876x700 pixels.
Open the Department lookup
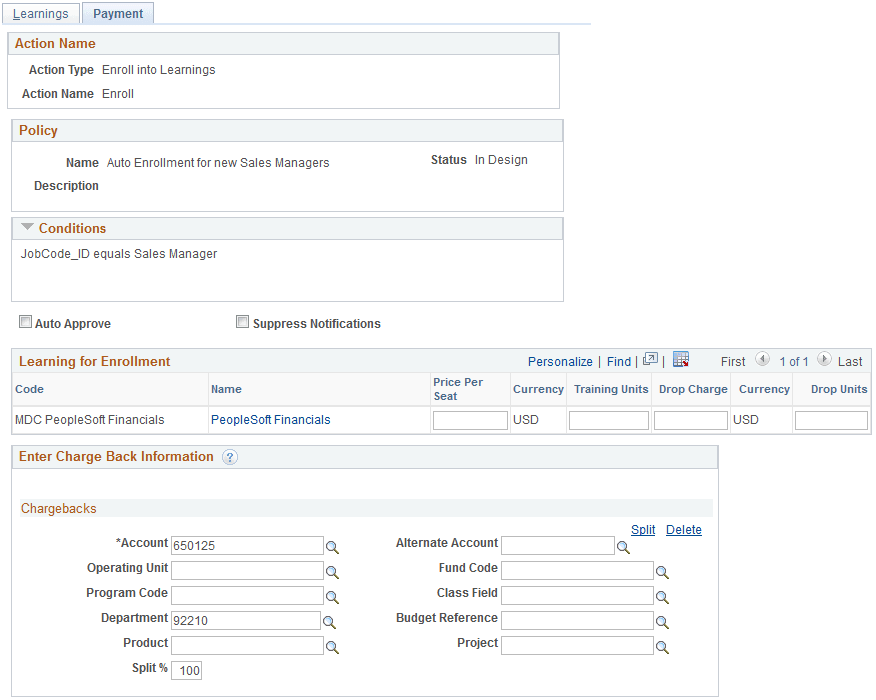click(332, 621)
